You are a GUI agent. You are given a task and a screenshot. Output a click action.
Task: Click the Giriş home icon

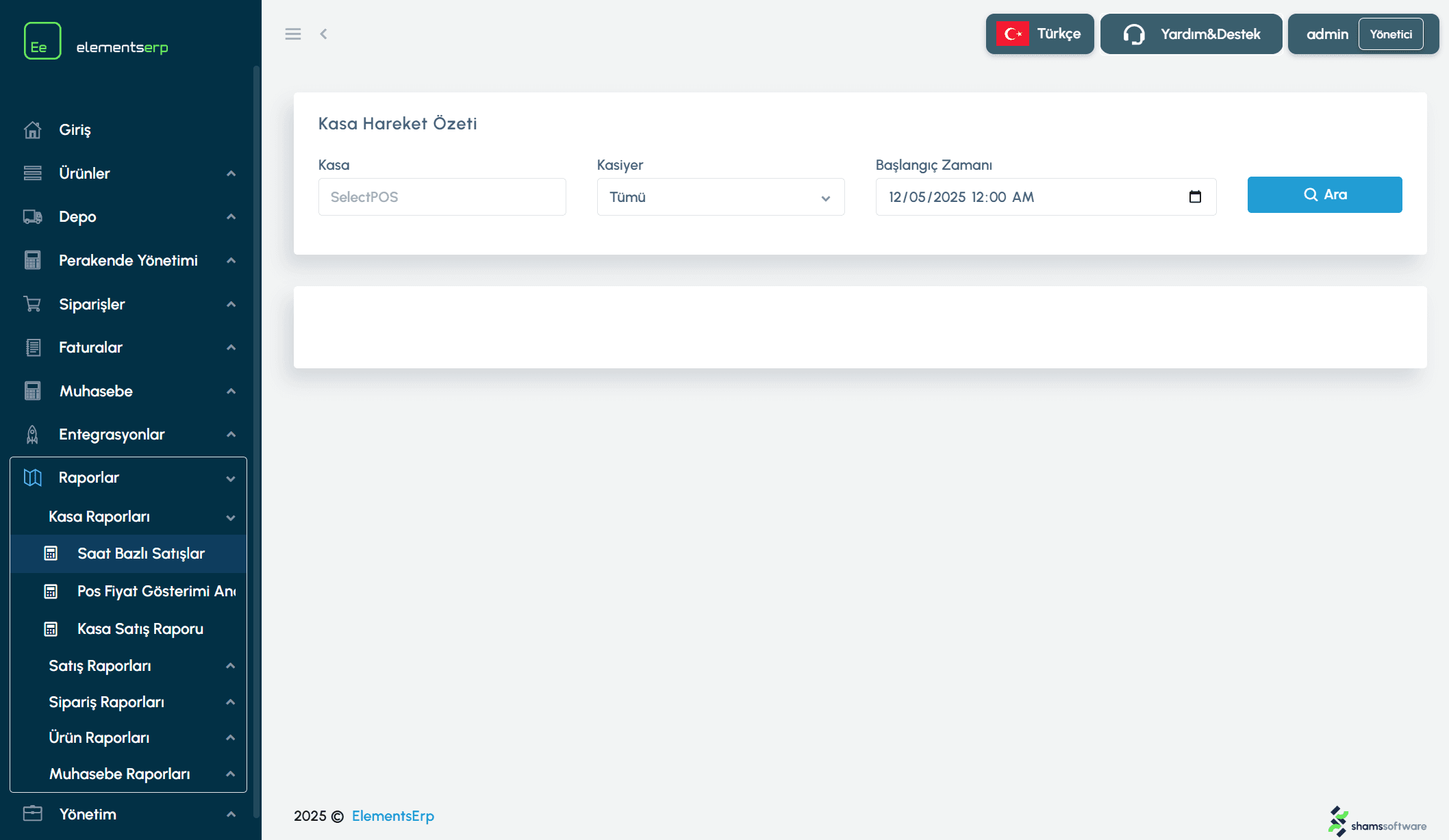pyautogui.click(x=32, y=129)
